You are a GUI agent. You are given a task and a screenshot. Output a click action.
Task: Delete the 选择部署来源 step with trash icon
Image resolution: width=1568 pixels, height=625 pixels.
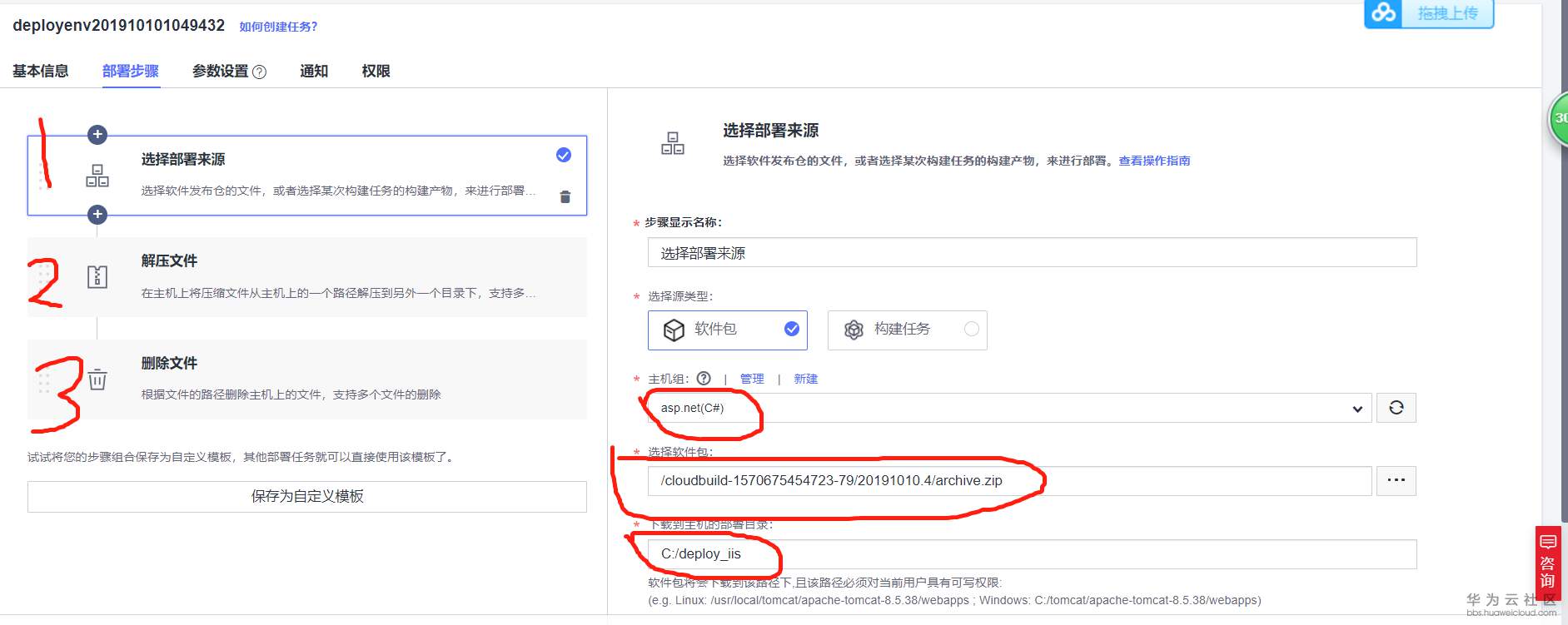(565, 197)
